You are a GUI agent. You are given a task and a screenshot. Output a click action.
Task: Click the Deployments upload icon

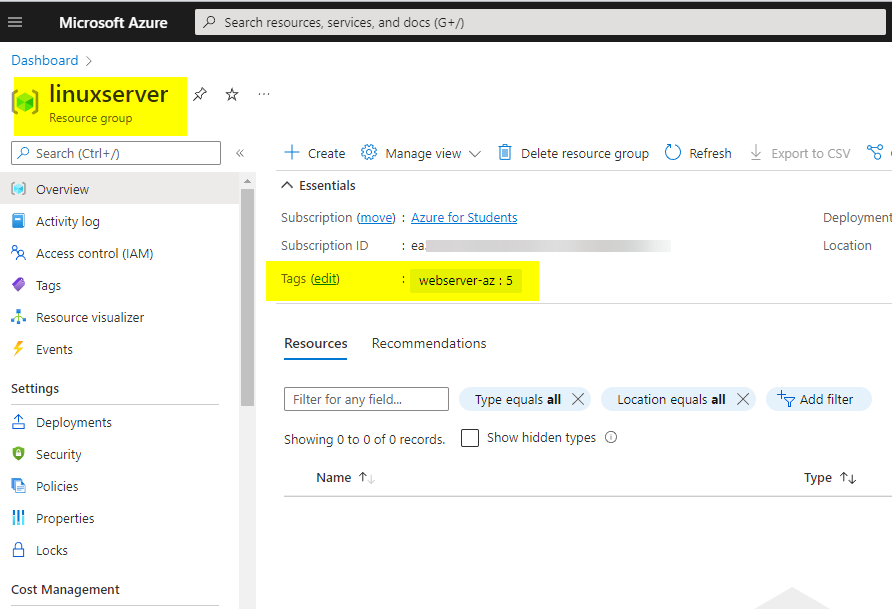tap(18, 421)
